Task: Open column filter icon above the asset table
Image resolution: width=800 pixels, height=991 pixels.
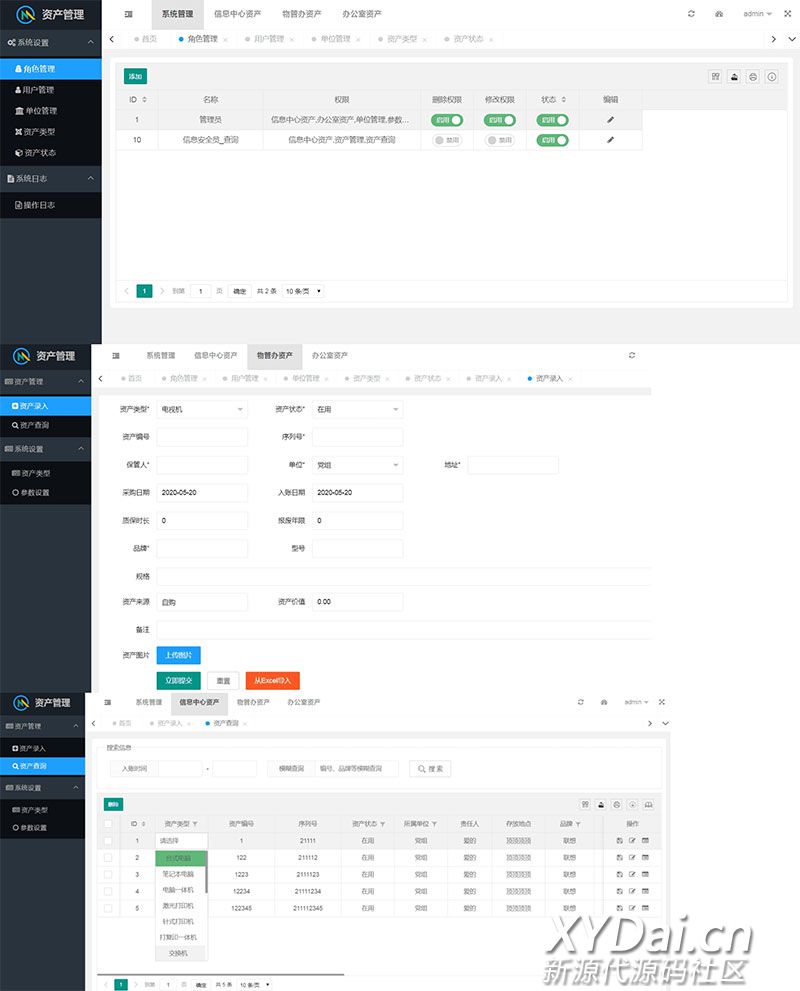Action: point(585,805)
